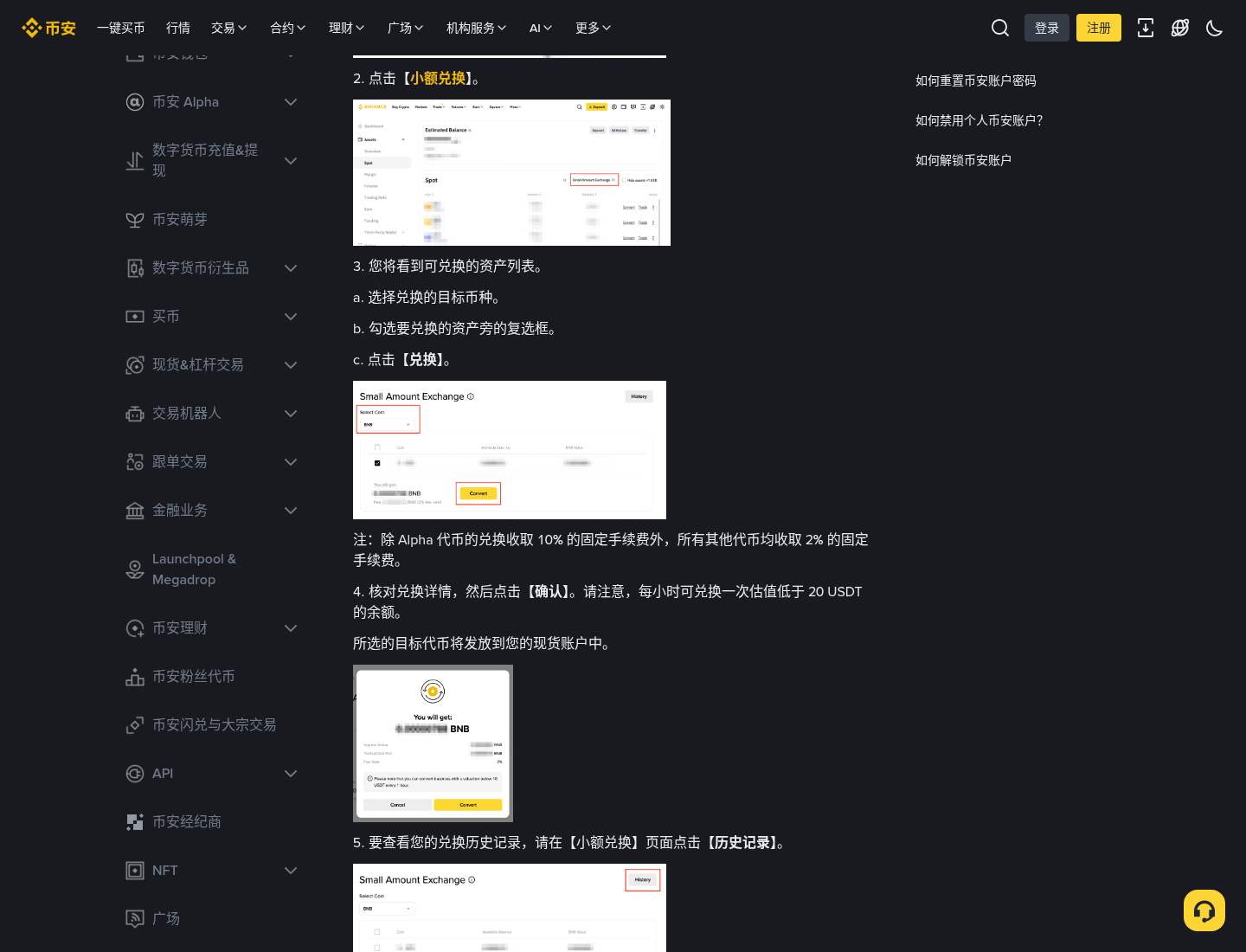The height and width of the screenshot is (952, 1246).
Task: Toggle dark mode moon icon
Action: pos(1215,28)
